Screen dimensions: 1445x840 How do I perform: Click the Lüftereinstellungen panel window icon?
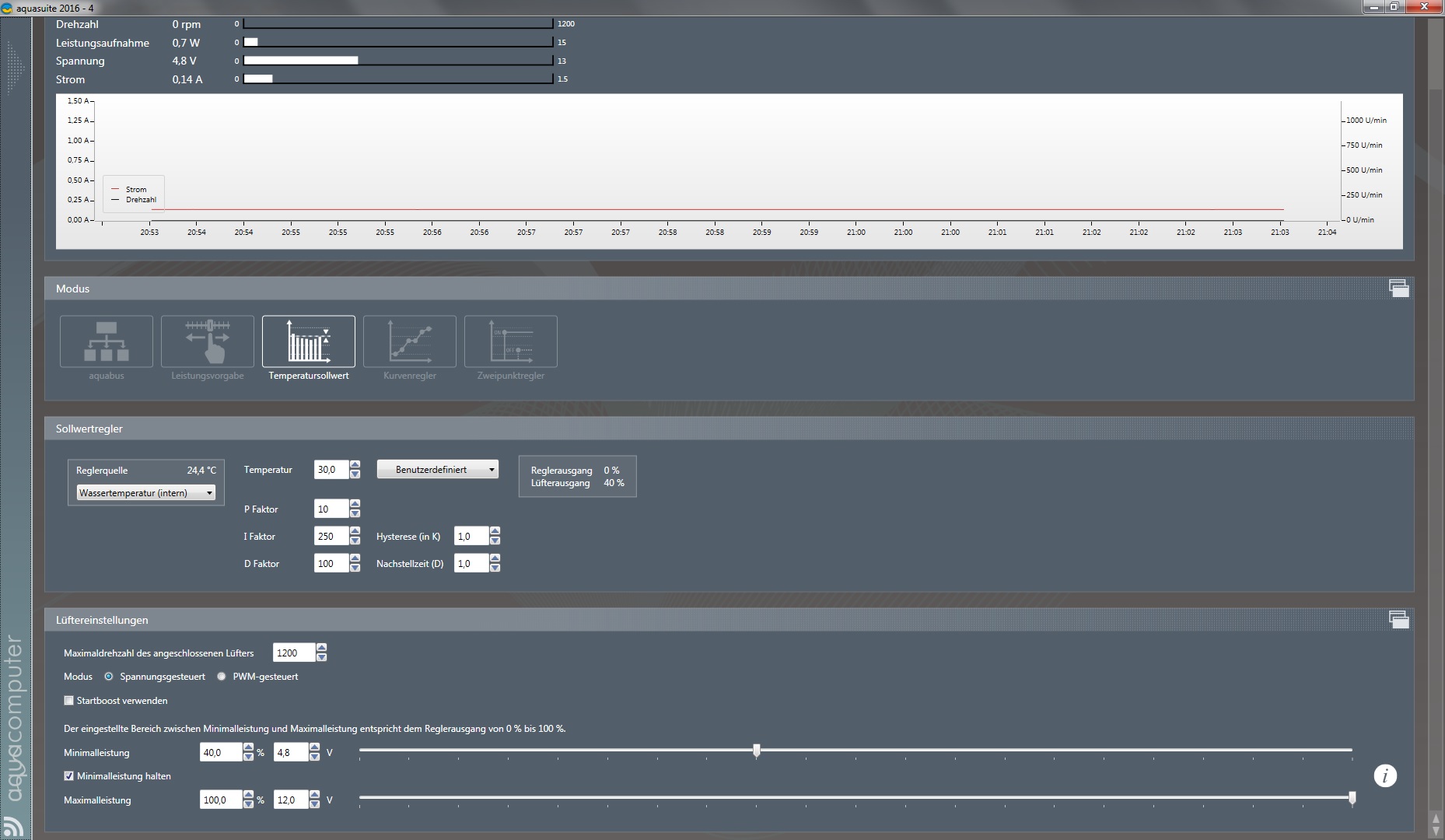(1398, 620)
